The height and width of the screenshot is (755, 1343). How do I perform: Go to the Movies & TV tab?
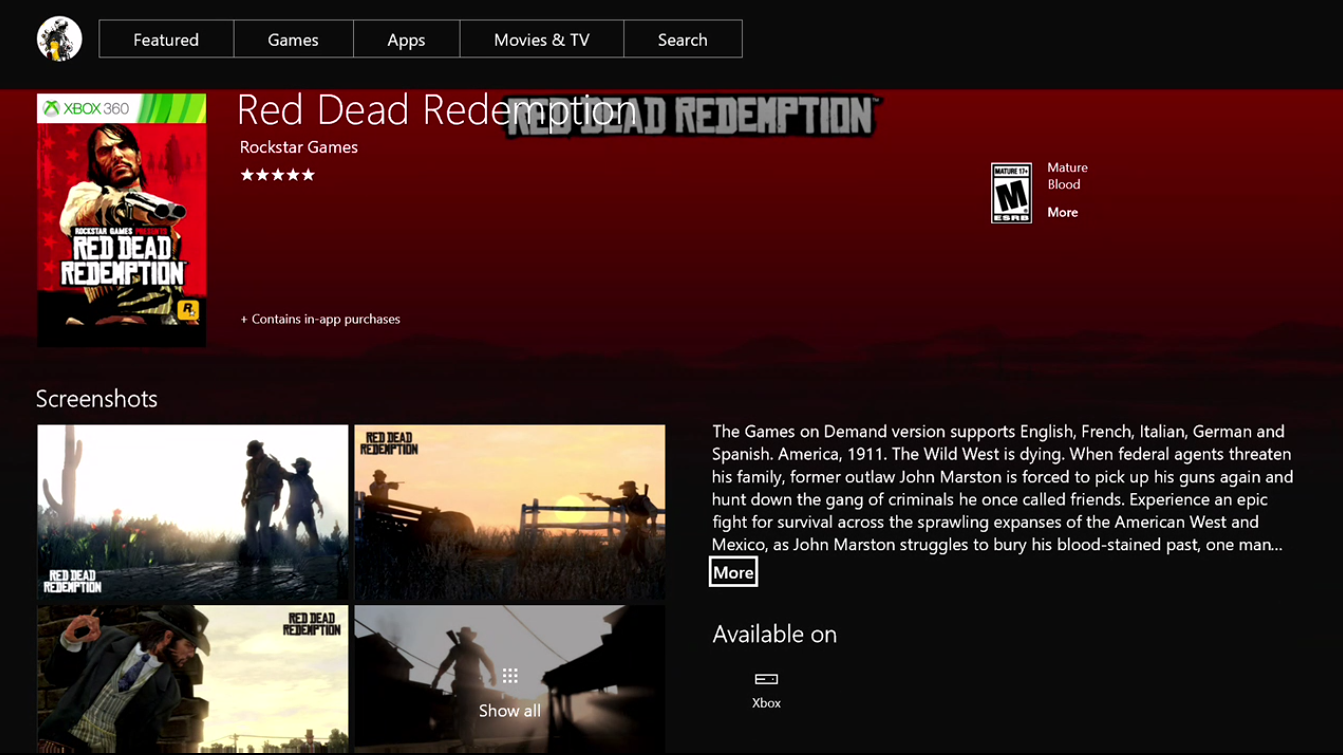(541, 40)
